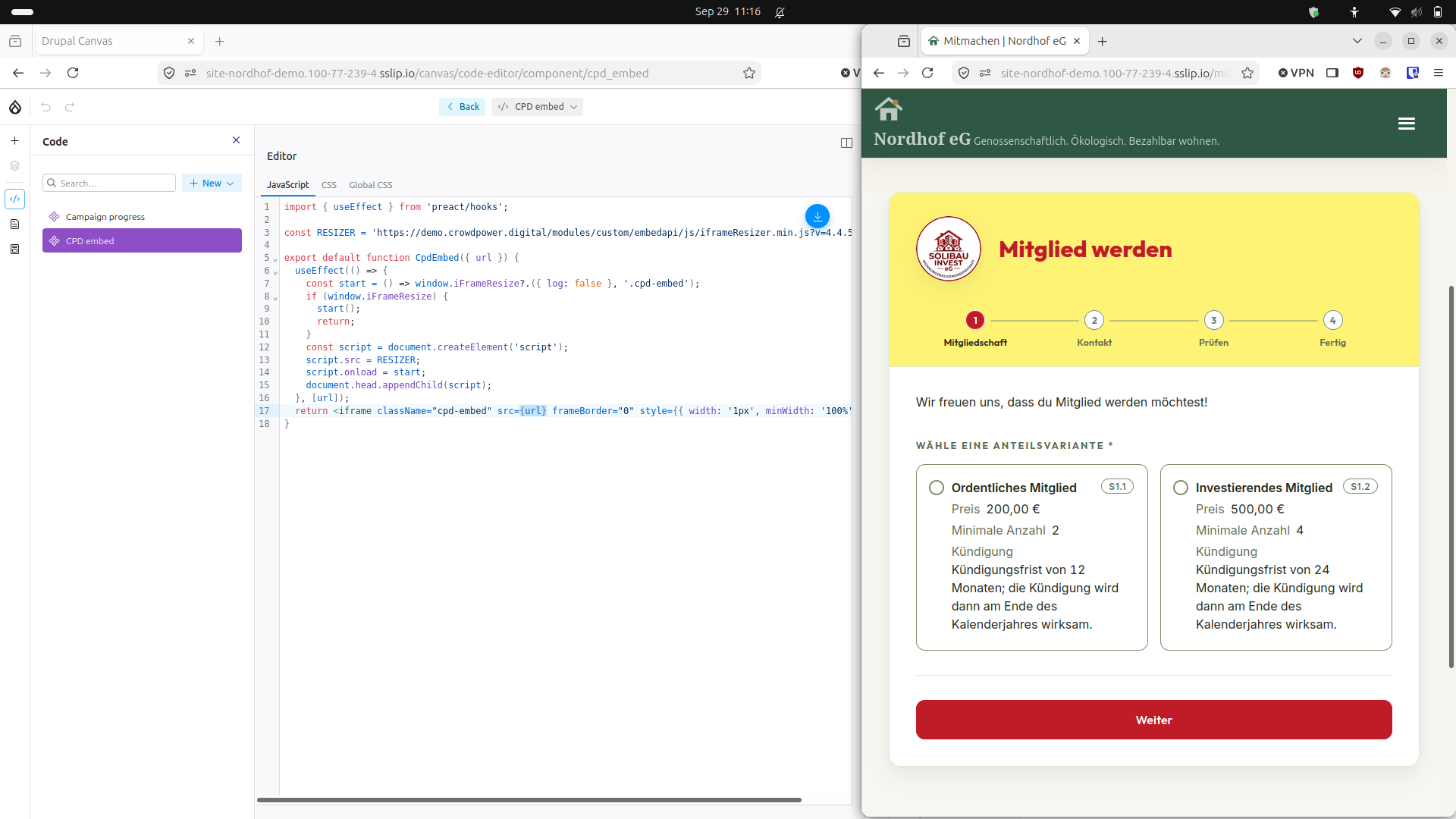Open the New component dropdown

(212, 184)
